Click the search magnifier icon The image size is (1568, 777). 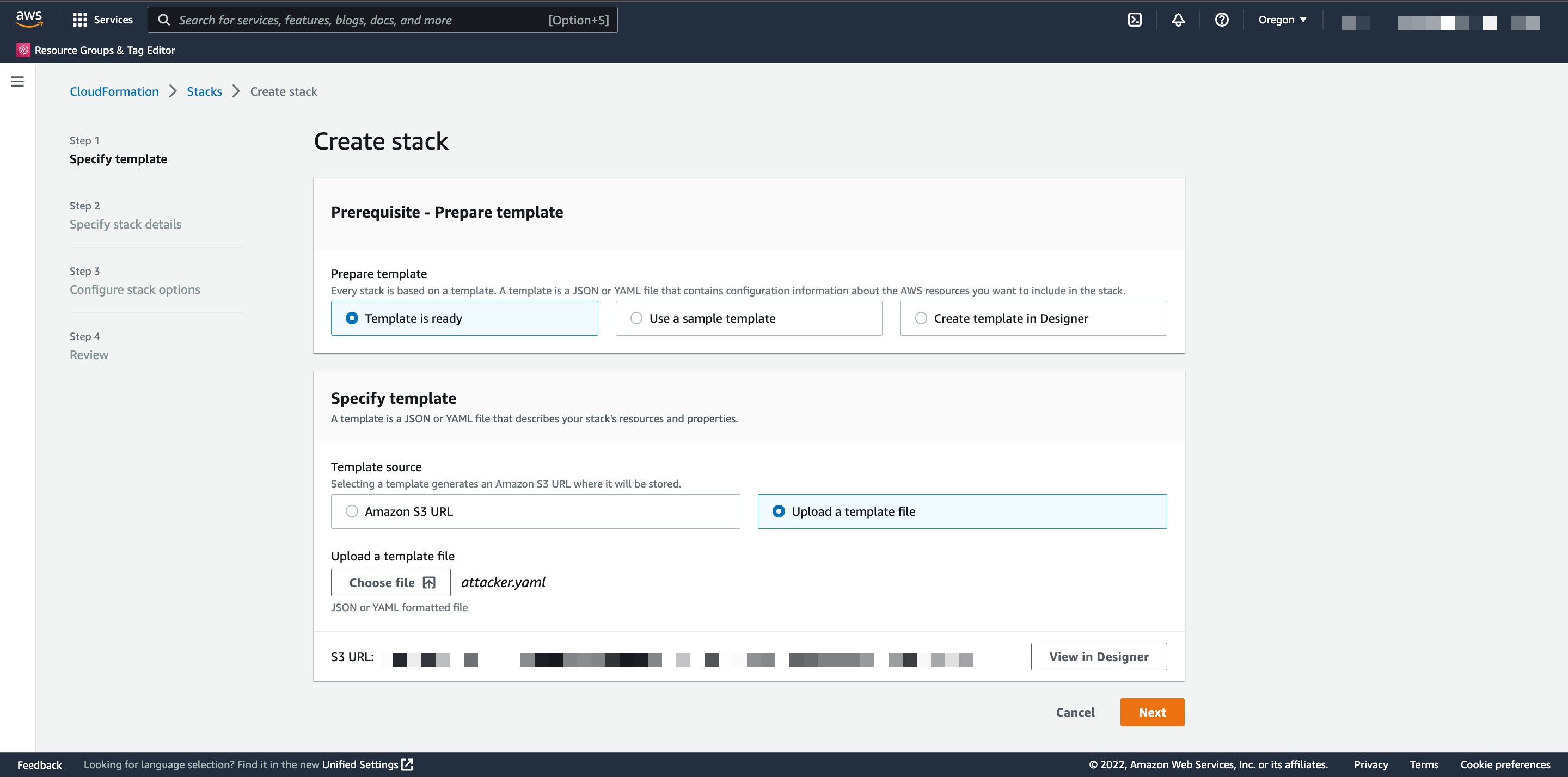click(164, 20)
